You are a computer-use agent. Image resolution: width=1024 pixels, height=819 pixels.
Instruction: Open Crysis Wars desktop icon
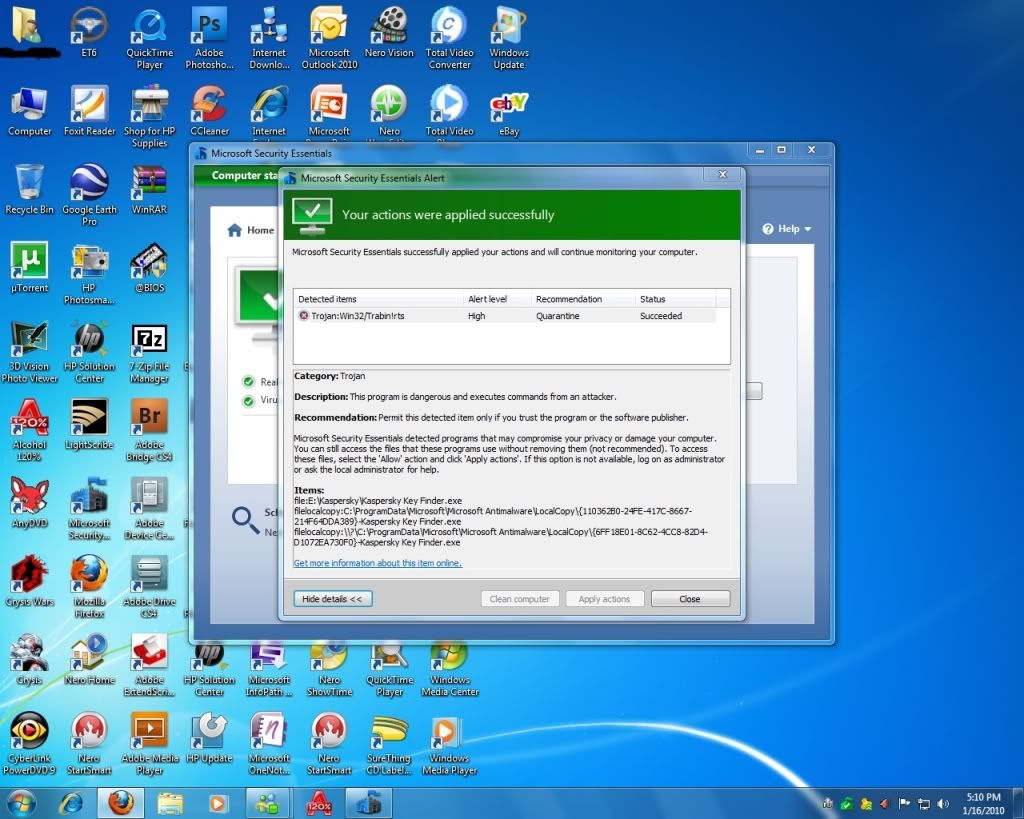coord(29,580)
